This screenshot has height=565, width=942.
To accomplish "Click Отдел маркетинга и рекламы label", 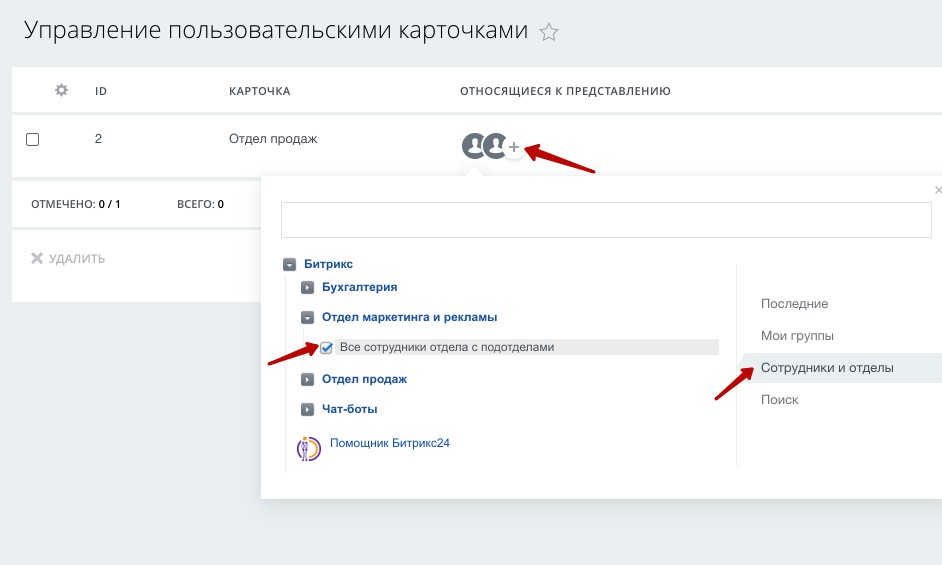I will tap(409, 317).
